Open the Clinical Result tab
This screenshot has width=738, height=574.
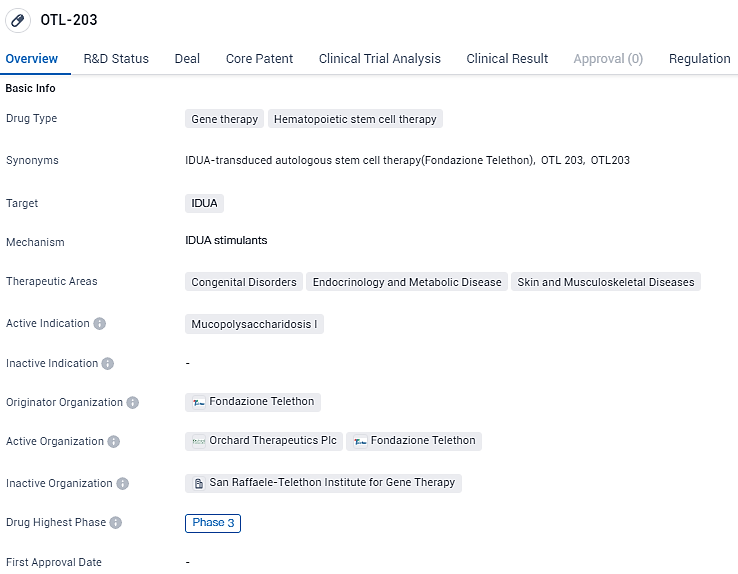tap(507, 59)
